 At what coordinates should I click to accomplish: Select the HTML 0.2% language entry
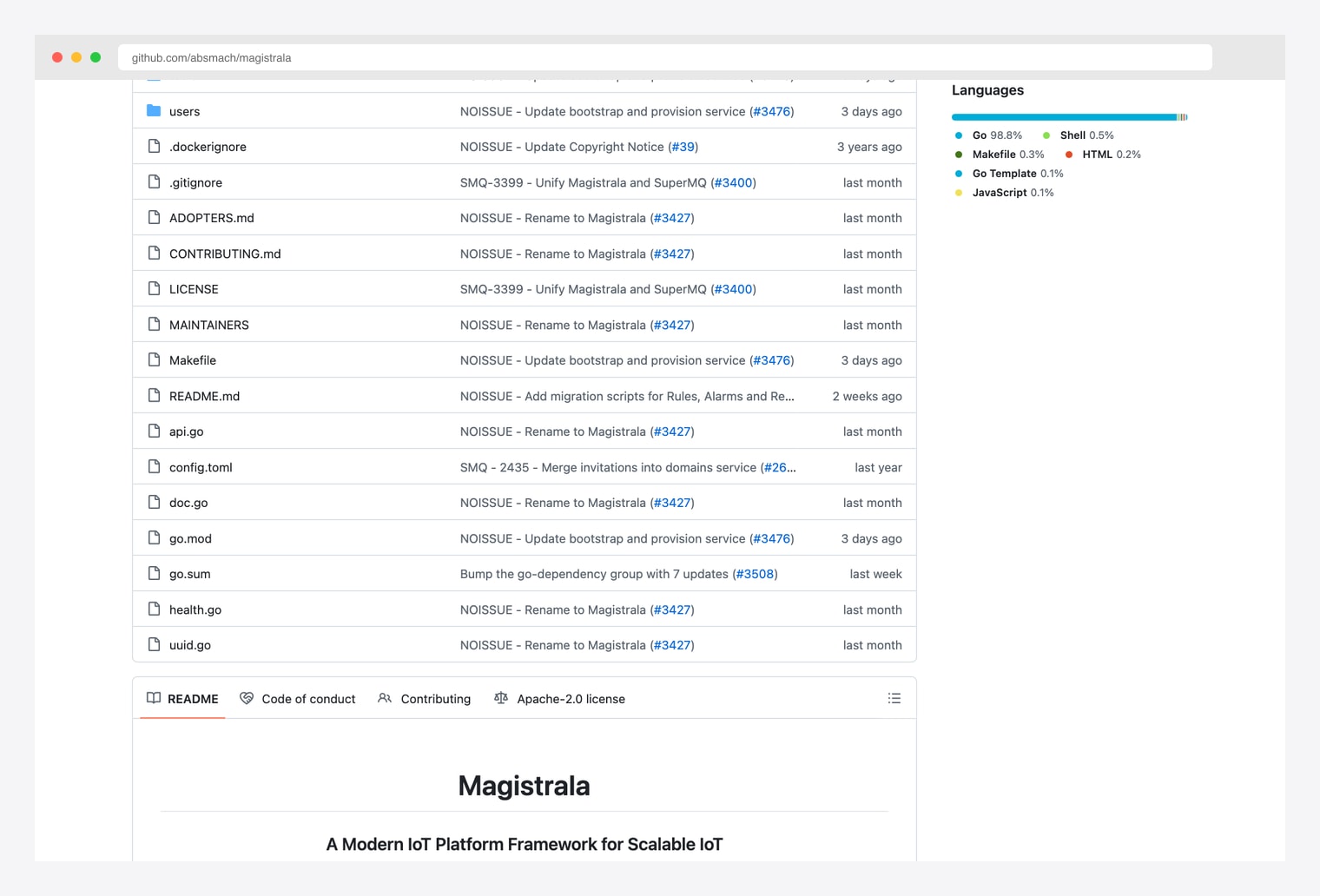click(1103, 155)
